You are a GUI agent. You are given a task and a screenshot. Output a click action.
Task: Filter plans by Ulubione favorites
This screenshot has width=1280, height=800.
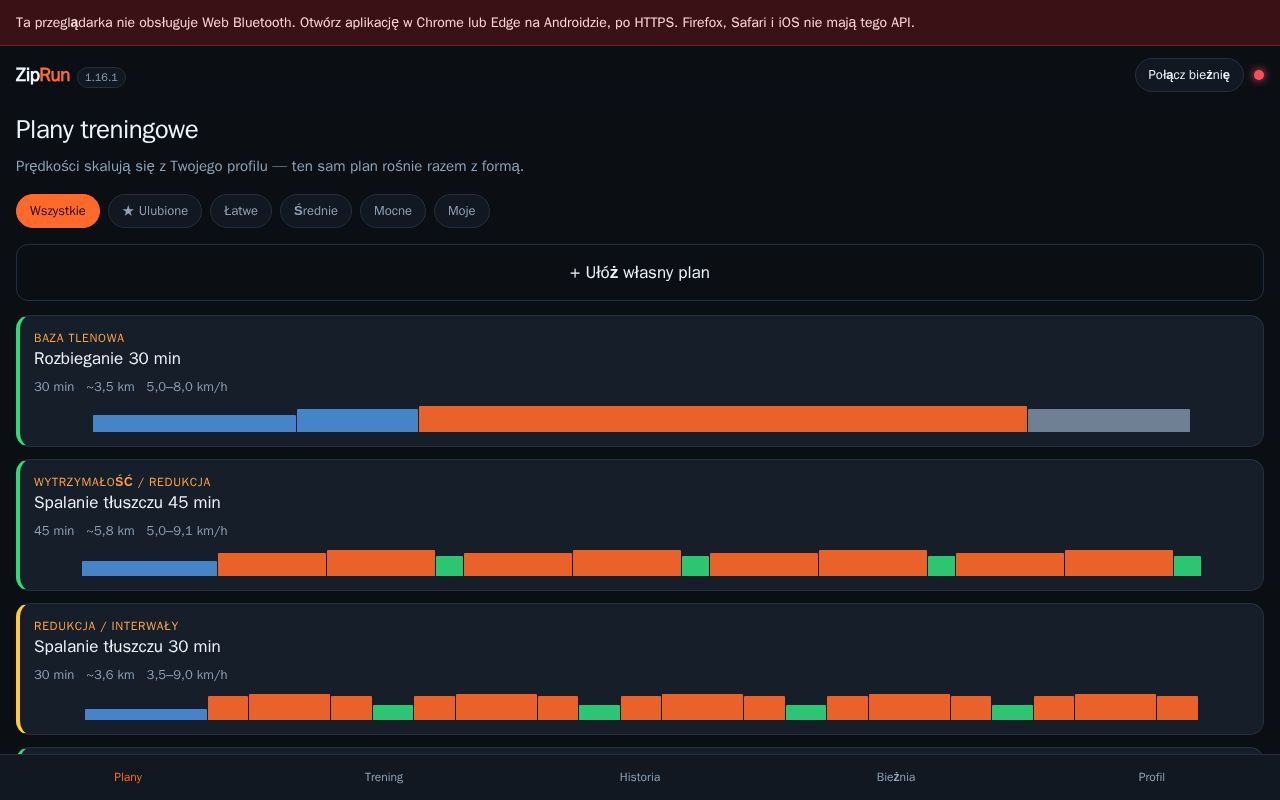[155, 211]
